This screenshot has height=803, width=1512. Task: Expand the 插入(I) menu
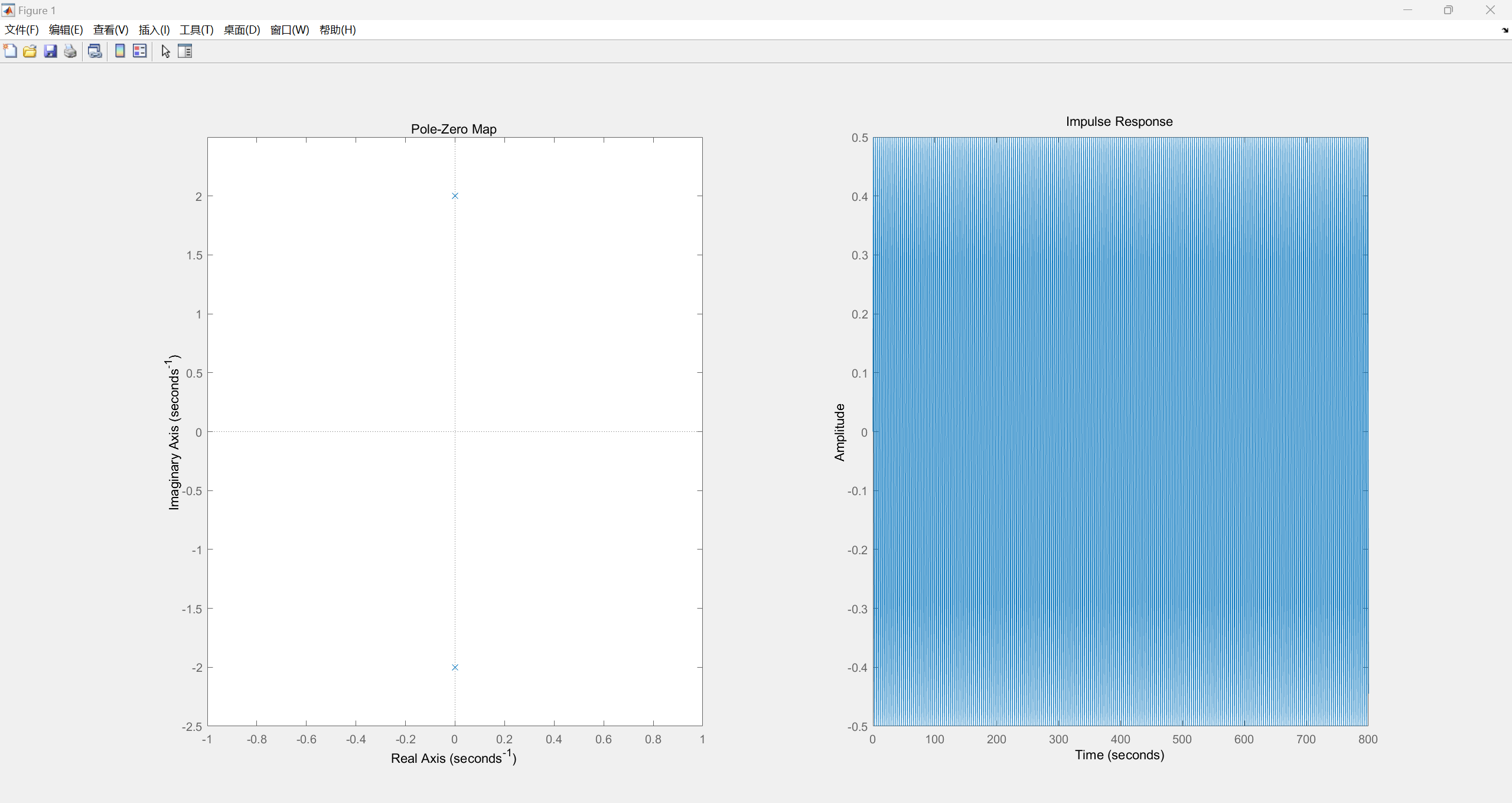click(x=154, y=30)
